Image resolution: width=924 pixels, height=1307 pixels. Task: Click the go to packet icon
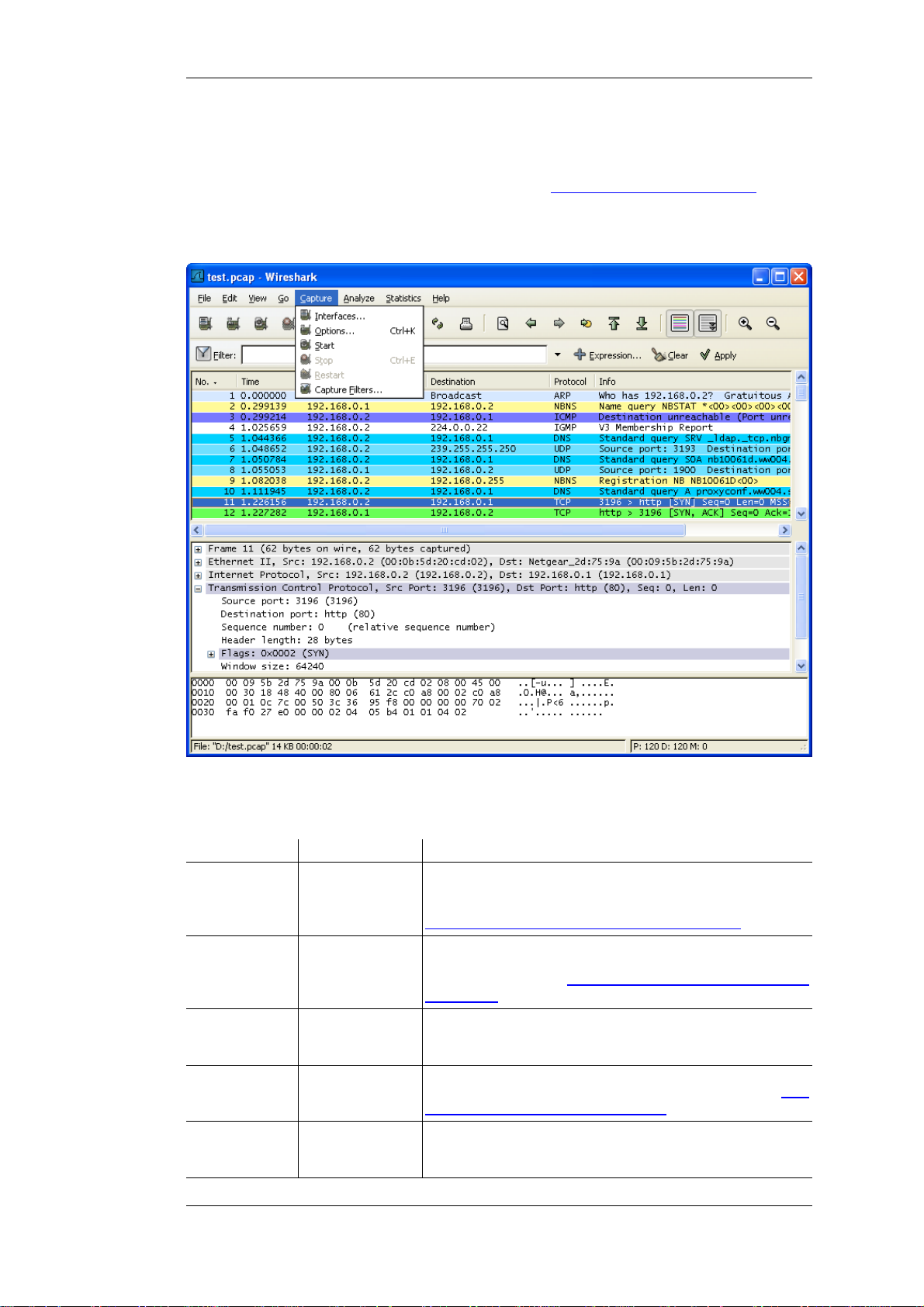pyautogui.click(x=587, y=323)
